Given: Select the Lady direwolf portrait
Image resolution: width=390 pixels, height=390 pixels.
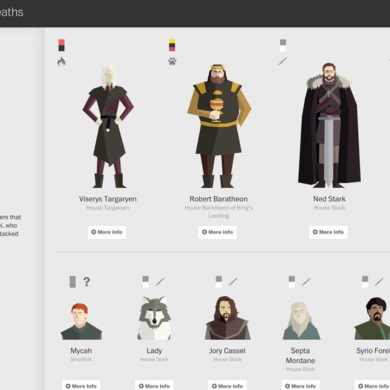Looking at the screenshot, I should (154, 318).
